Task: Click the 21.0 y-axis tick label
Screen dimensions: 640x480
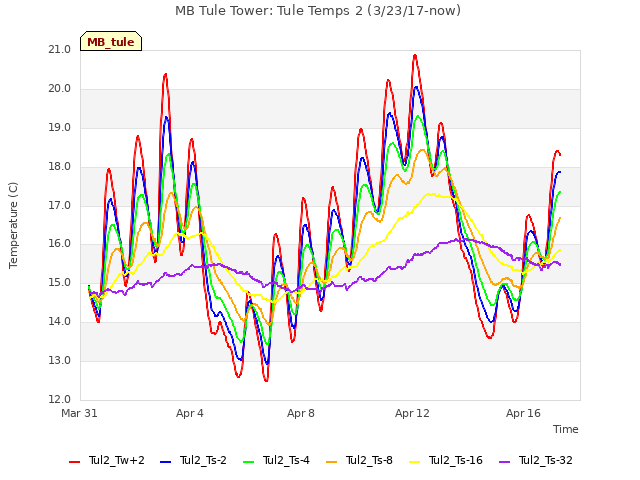Action: click(60, 50)
